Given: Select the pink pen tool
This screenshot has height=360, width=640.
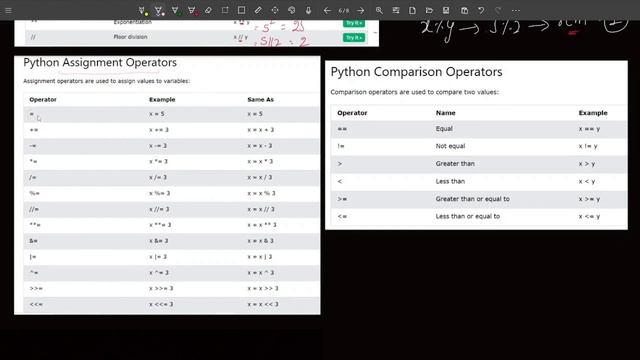Looking at the screenshot, I should 159,11.
